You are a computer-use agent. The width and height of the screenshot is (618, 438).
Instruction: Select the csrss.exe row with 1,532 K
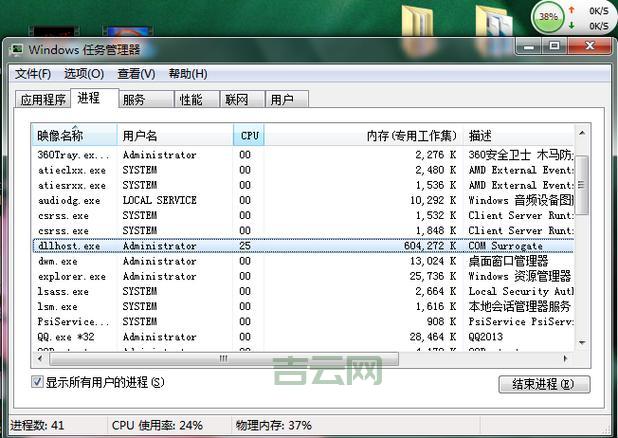pyautogui.click(x=303, y=215)
